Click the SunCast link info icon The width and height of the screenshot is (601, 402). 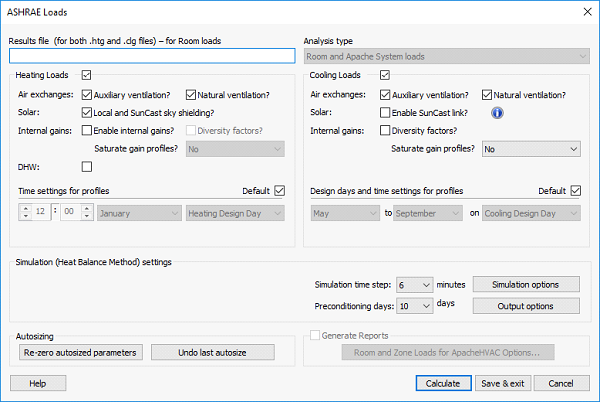pyautogui.click(x=496, y=113)
